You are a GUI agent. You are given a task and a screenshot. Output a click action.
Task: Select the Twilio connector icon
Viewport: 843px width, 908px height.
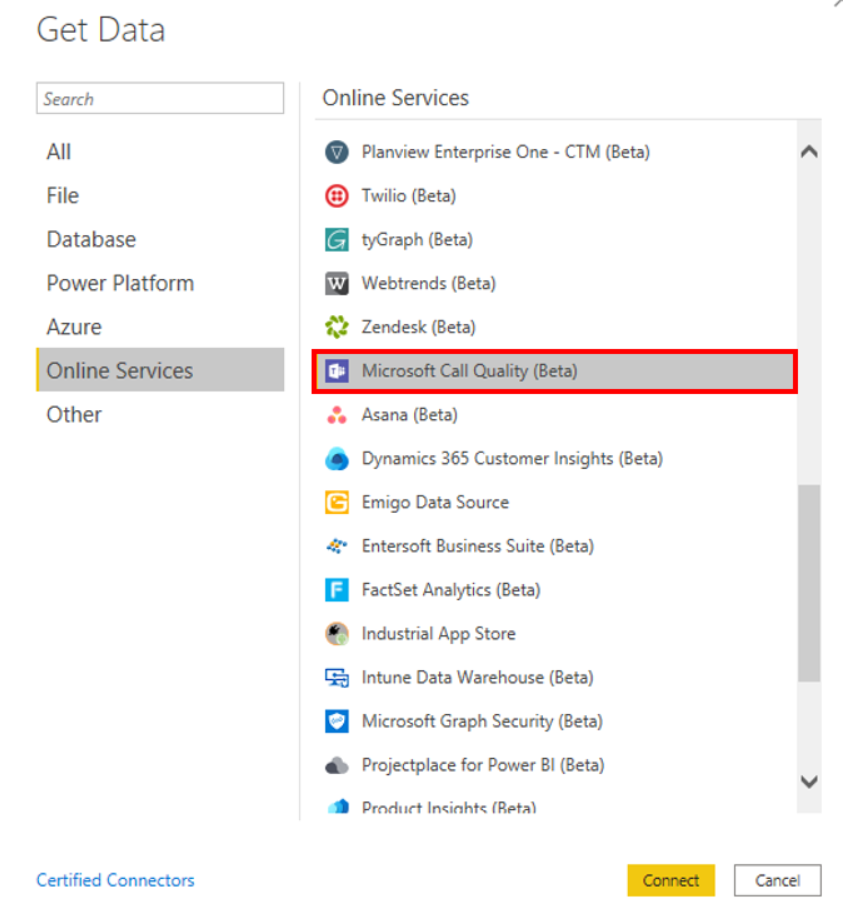(x=336, y=196)
